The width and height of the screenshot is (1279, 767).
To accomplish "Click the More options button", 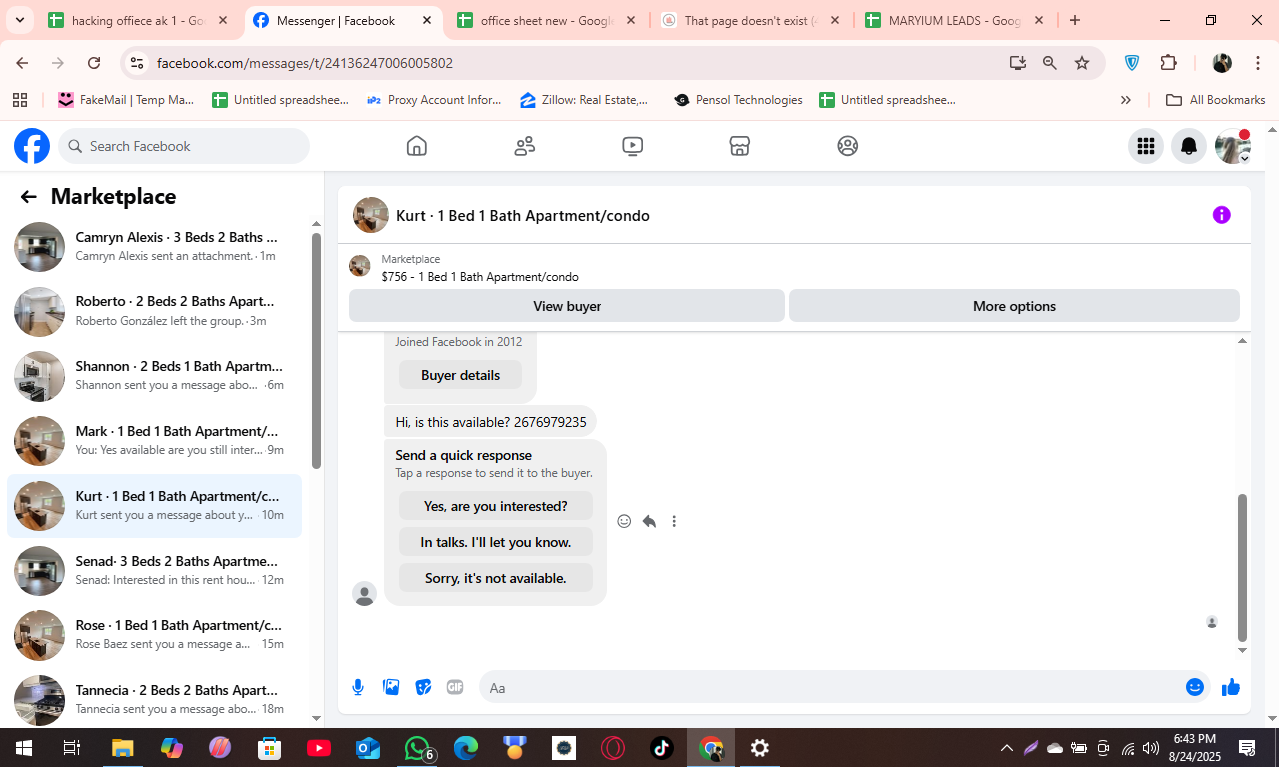I will (1014, 306).
